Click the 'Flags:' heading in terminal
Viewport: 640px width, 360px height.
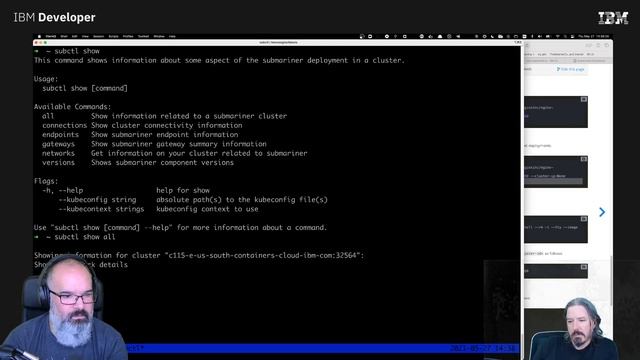46,181
